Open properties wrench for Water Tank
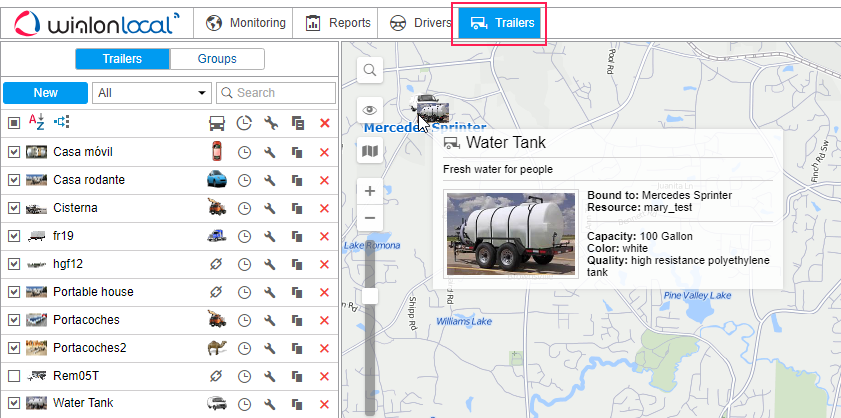 [270, 404]
